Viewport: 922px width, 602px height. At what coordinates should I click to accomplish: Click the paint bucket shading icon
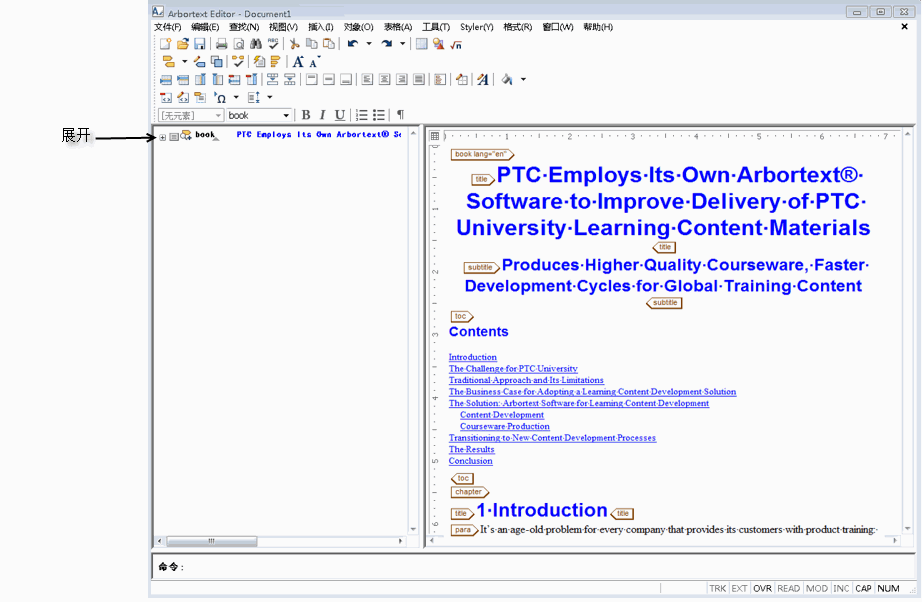click(x=507, y=79)
